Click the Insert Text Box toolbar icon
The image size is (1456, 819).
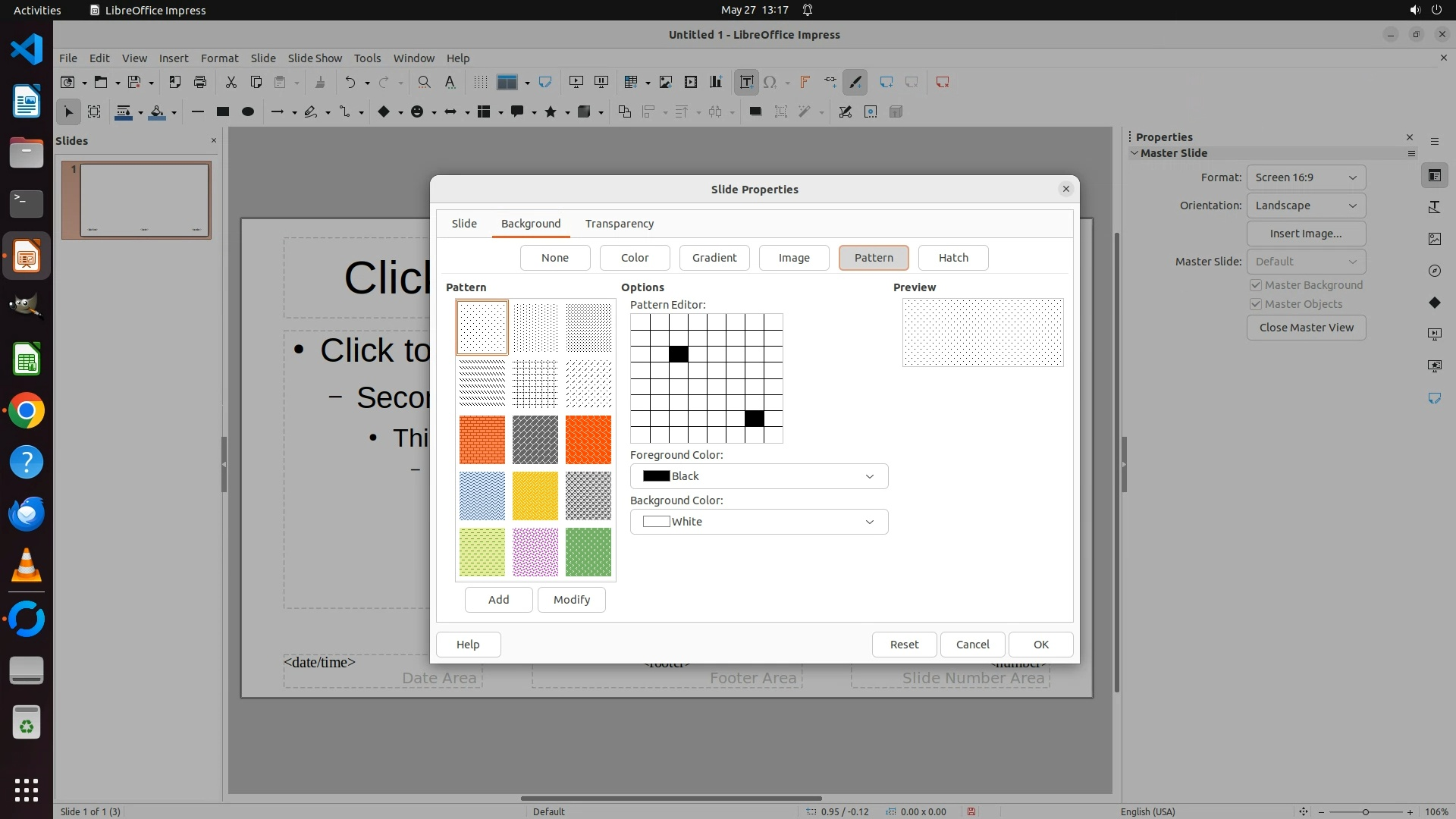point(746,83)
